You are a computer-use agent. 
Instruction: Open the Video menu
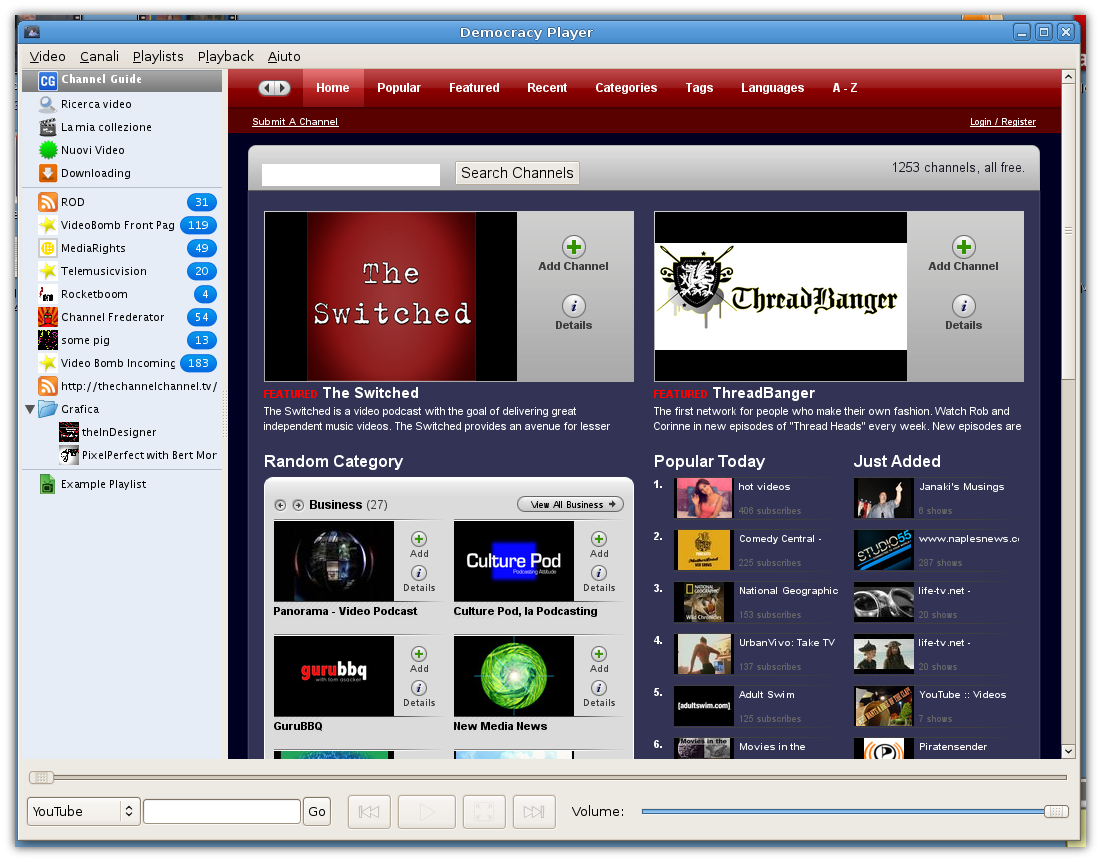47,57
